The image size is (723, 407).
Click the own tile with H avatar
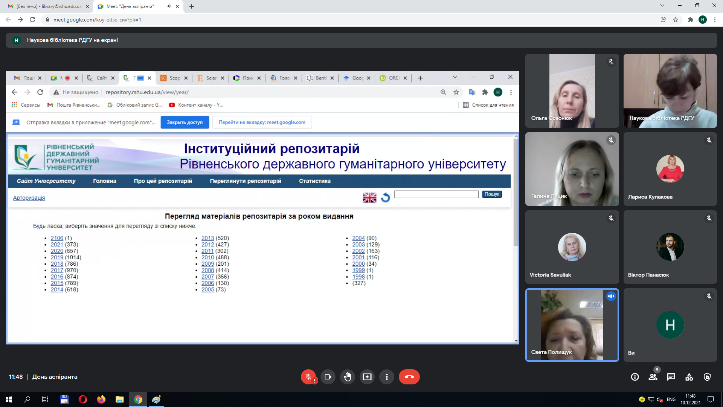670,325
